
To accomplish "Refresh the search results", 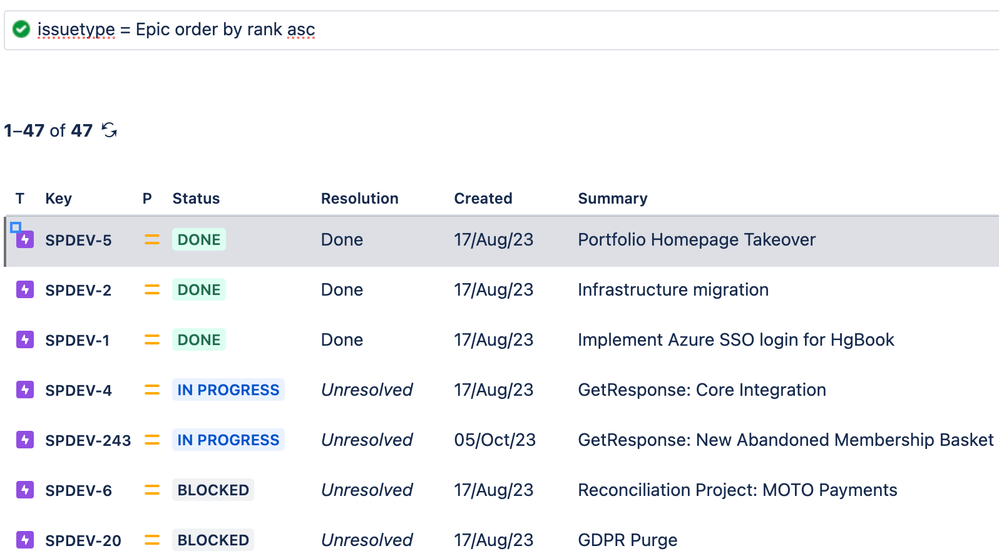I will 110,130.
